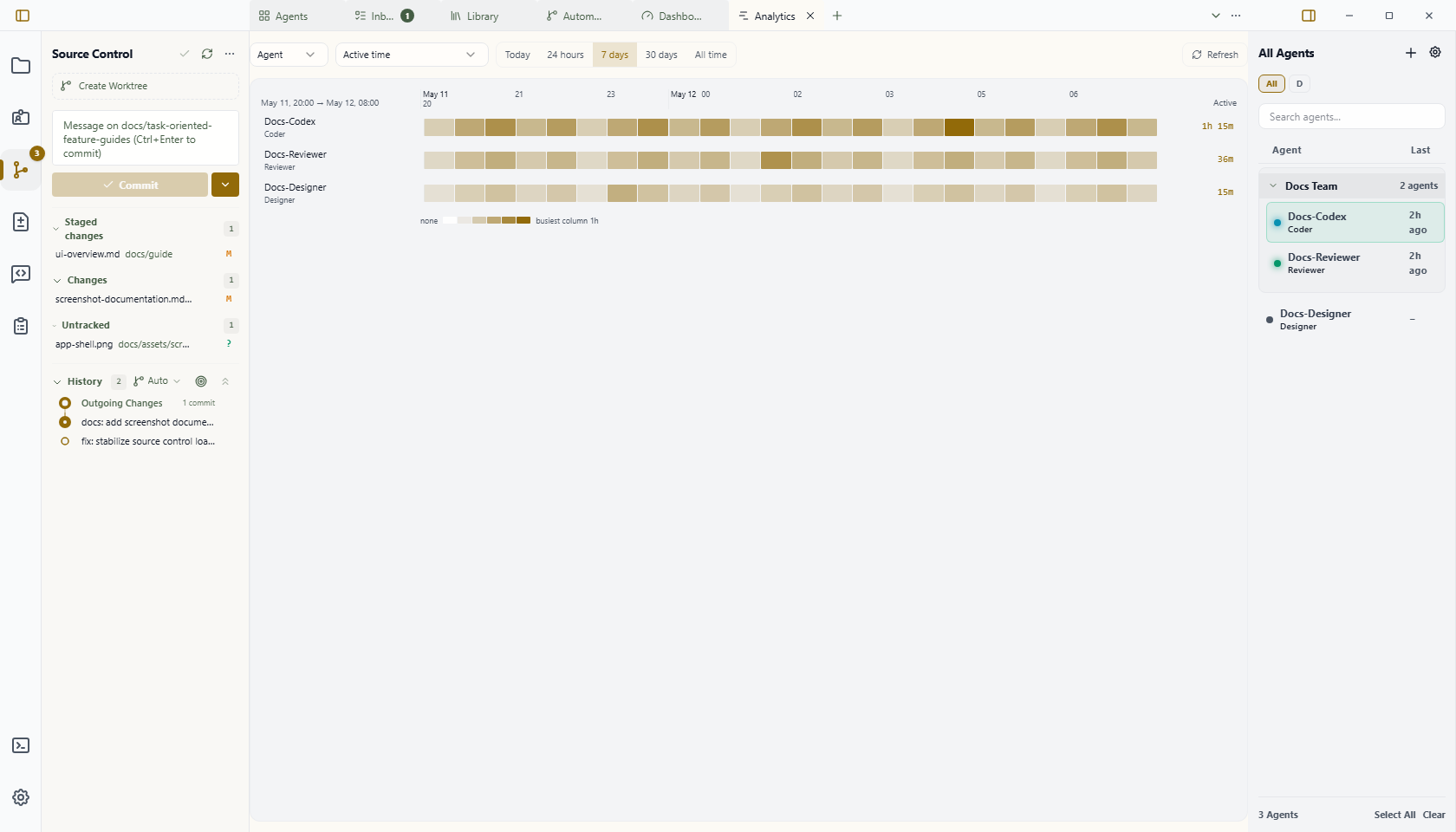The height and width of the screenshot is (832, 1456).
Task: Click the darkest legend swatch near busiest column
Action: tap(523, 221)
